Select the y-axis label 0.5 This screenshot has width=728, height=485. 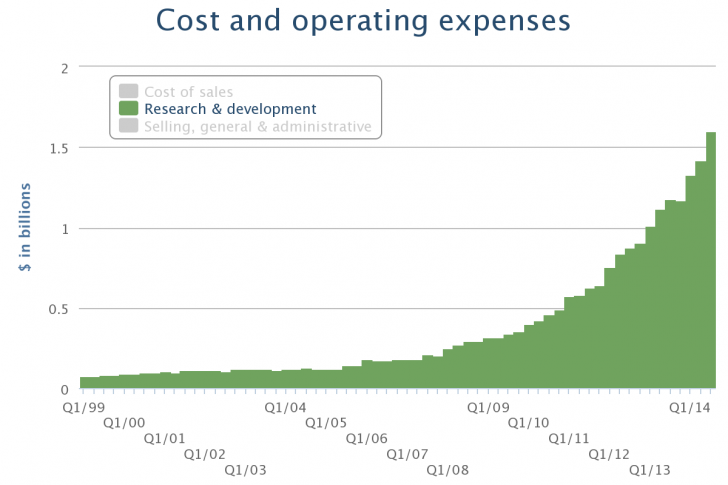click(58, 309)
